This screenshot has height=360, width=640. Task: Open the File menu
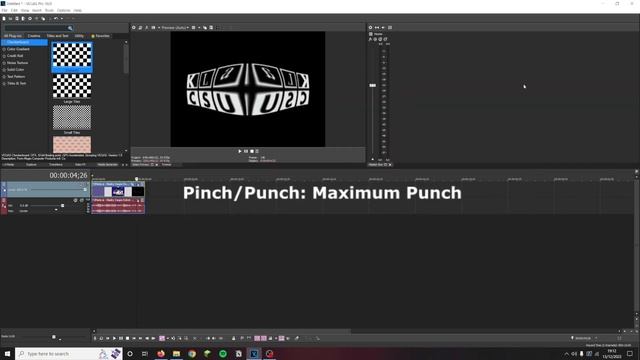point(4,10)
